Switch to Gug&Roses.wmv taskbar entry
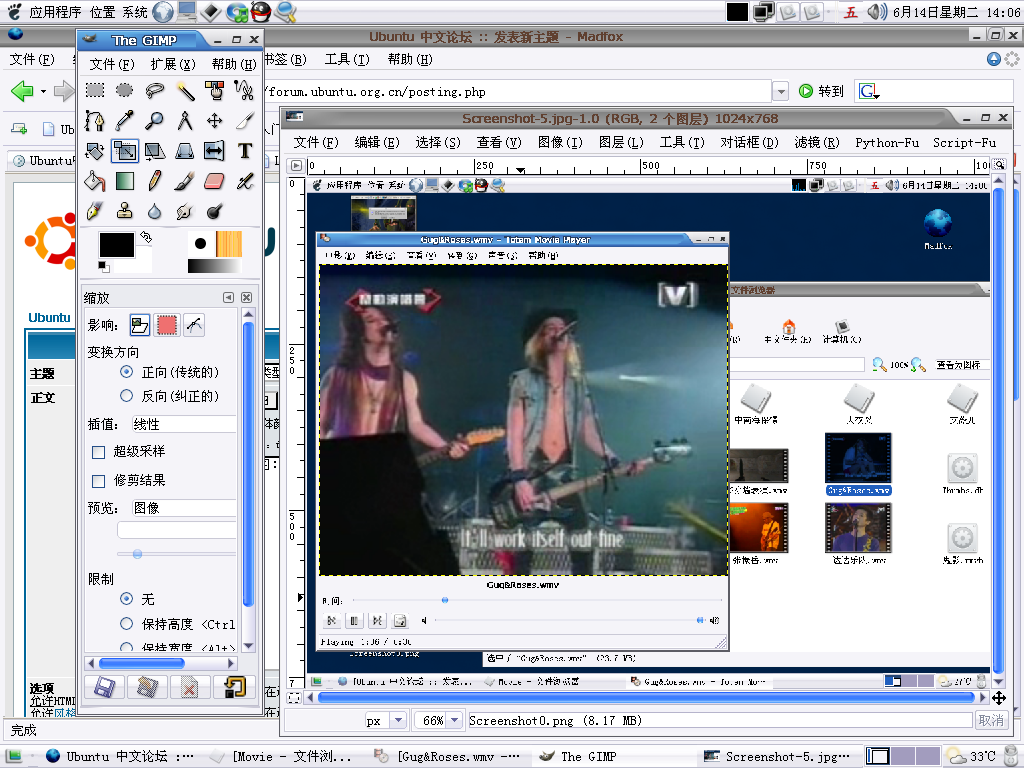The width and height of the screenshot is (1024, 768). click(449, 756)
